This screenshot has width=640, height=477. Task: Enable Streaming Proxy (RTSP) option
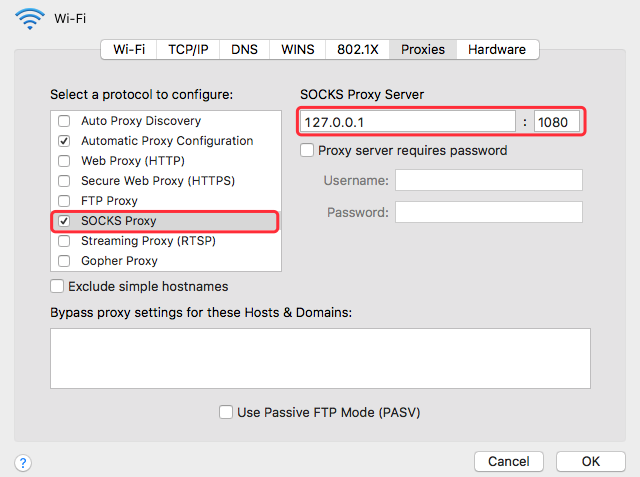point(64,241)
